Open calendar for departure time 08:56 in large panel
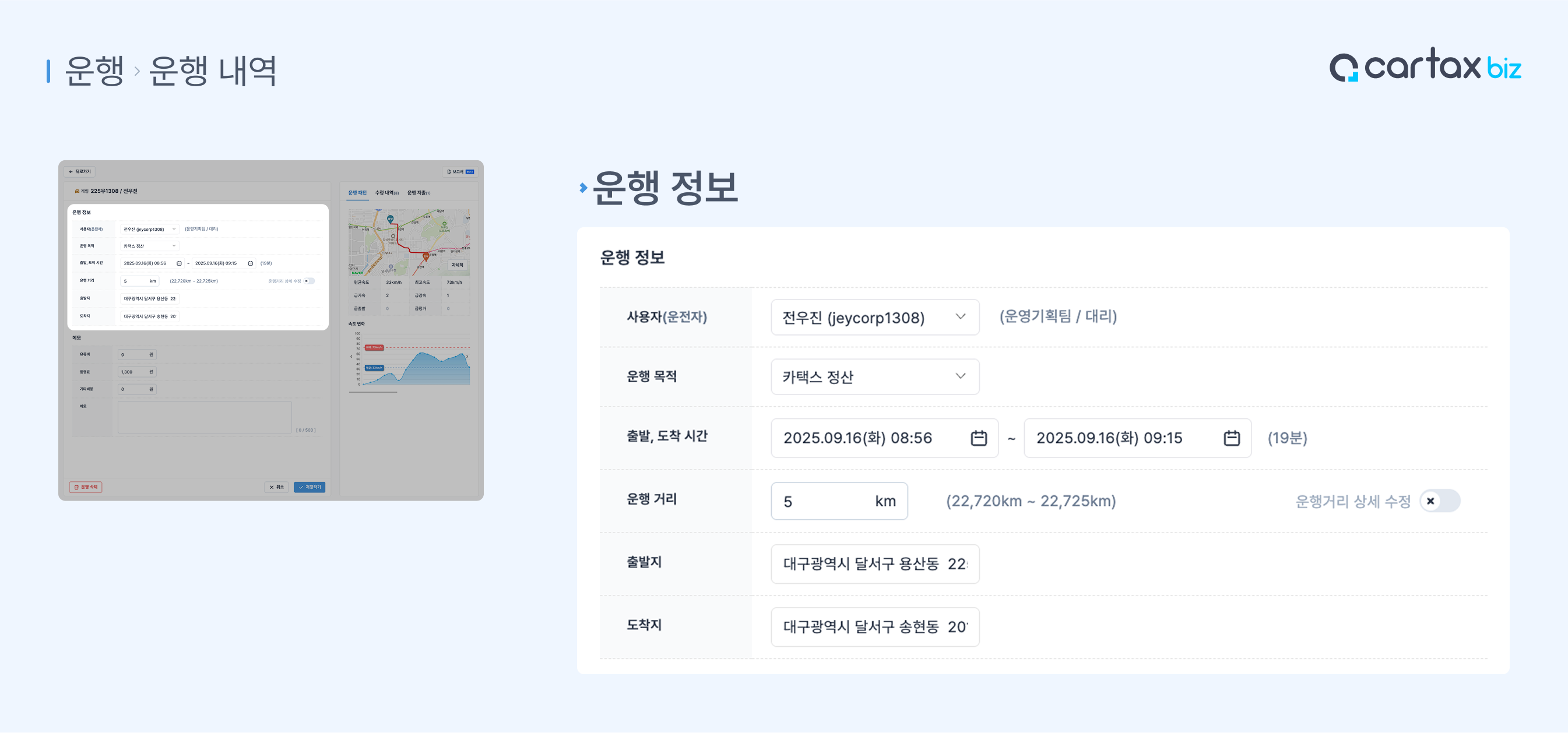The image size is (1568, 733). (978, 438)
